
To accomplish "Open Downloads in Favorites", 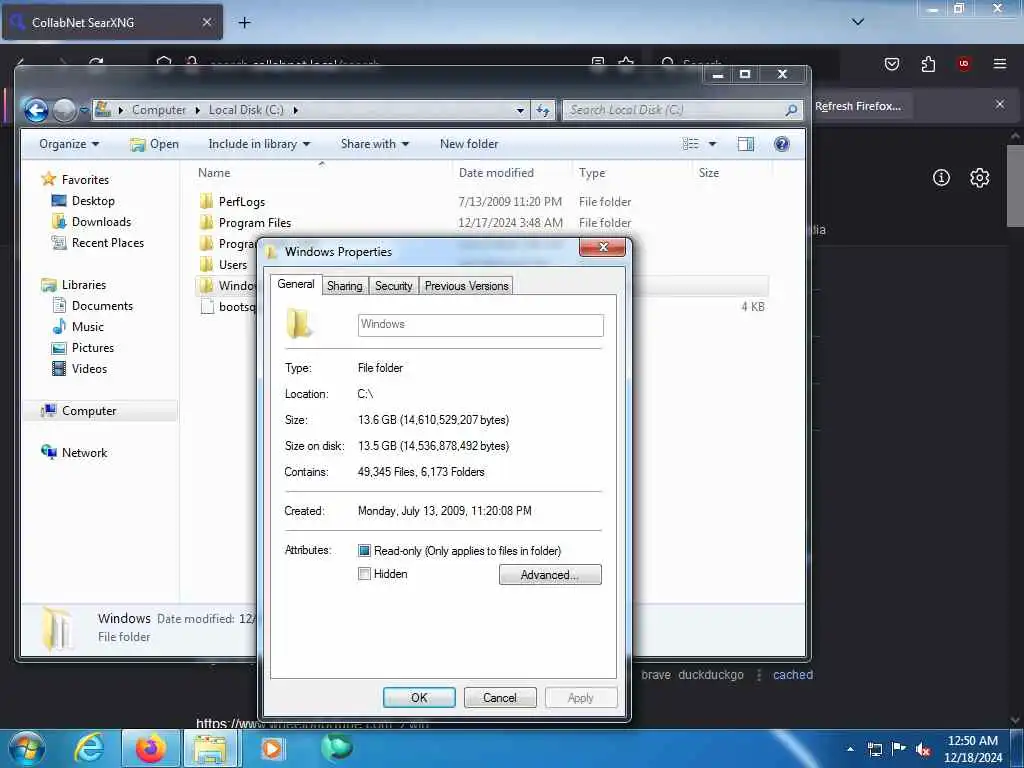I will [x=101, y=221].
